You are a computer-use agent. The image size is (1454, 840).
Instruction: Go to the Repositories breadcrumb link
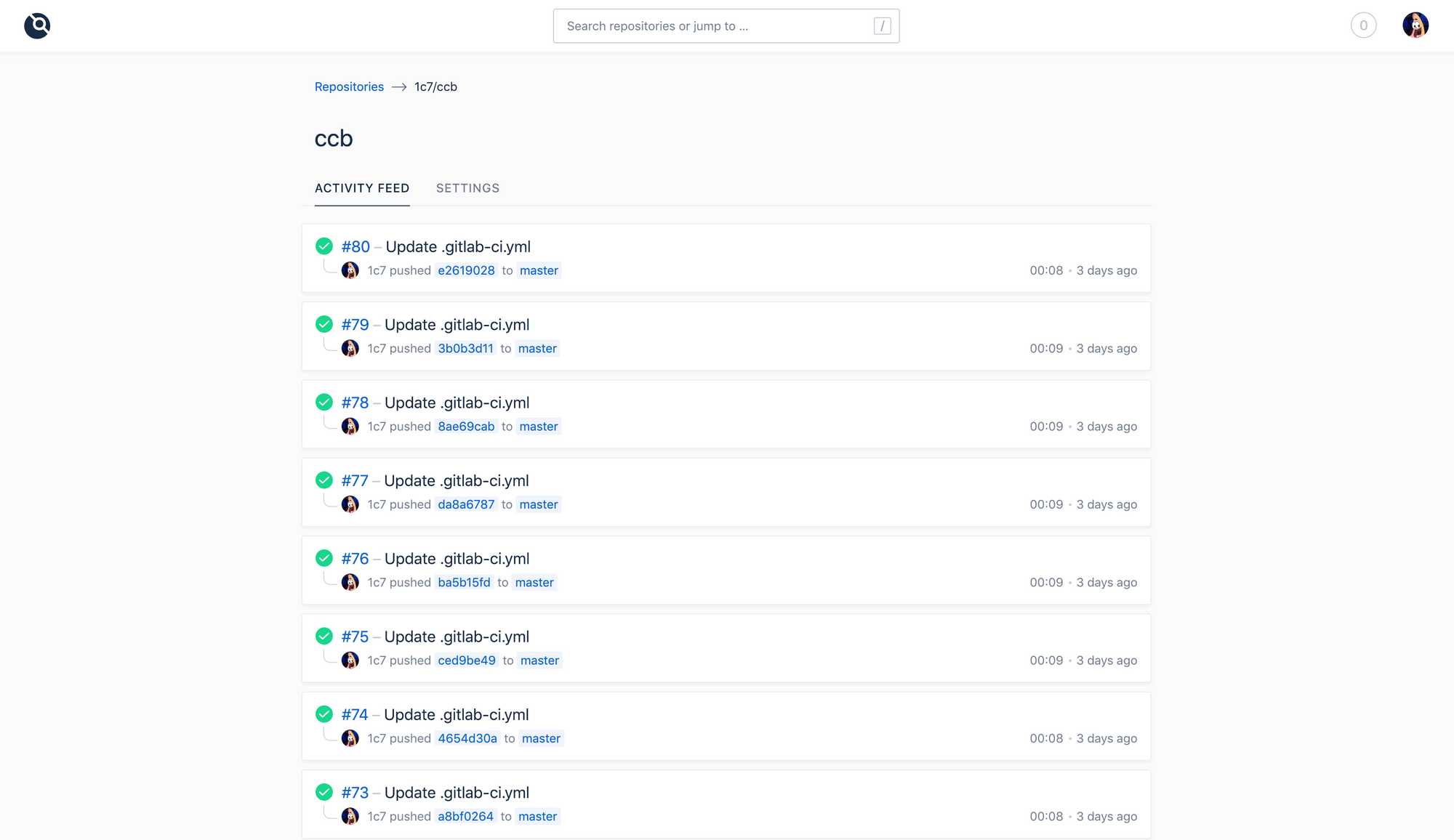(x=349, y=86)
